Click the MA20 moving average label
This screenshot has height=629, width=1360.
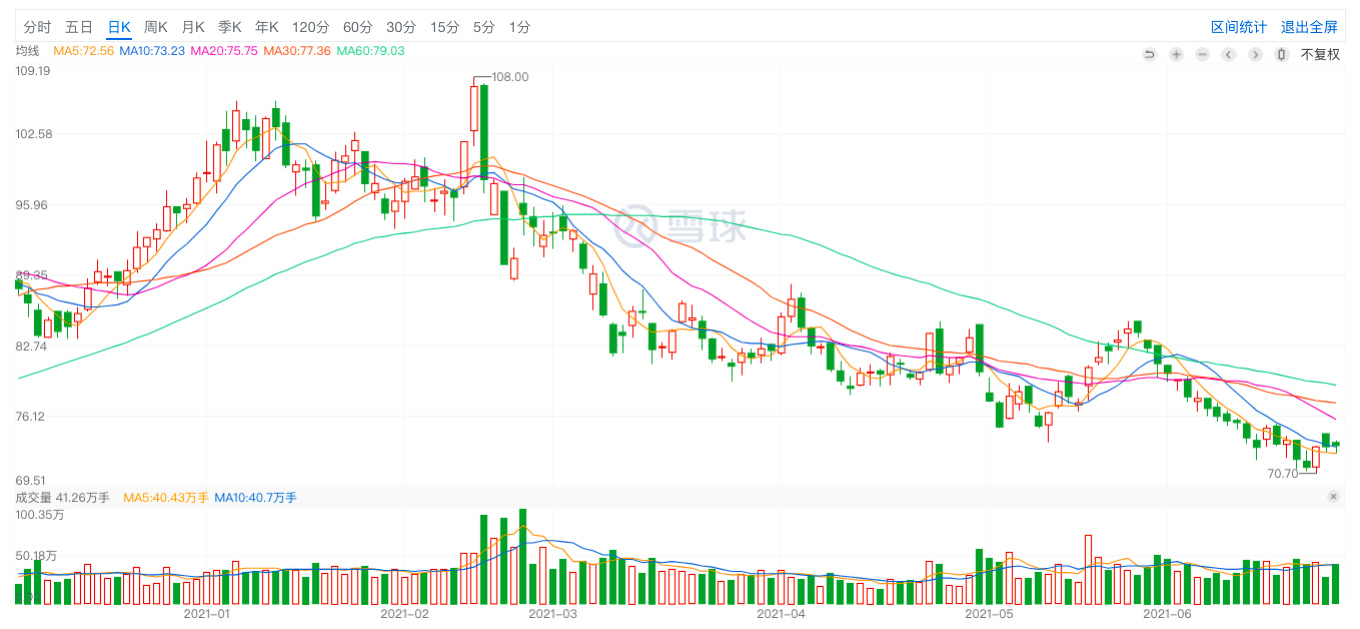click(224, 50)
